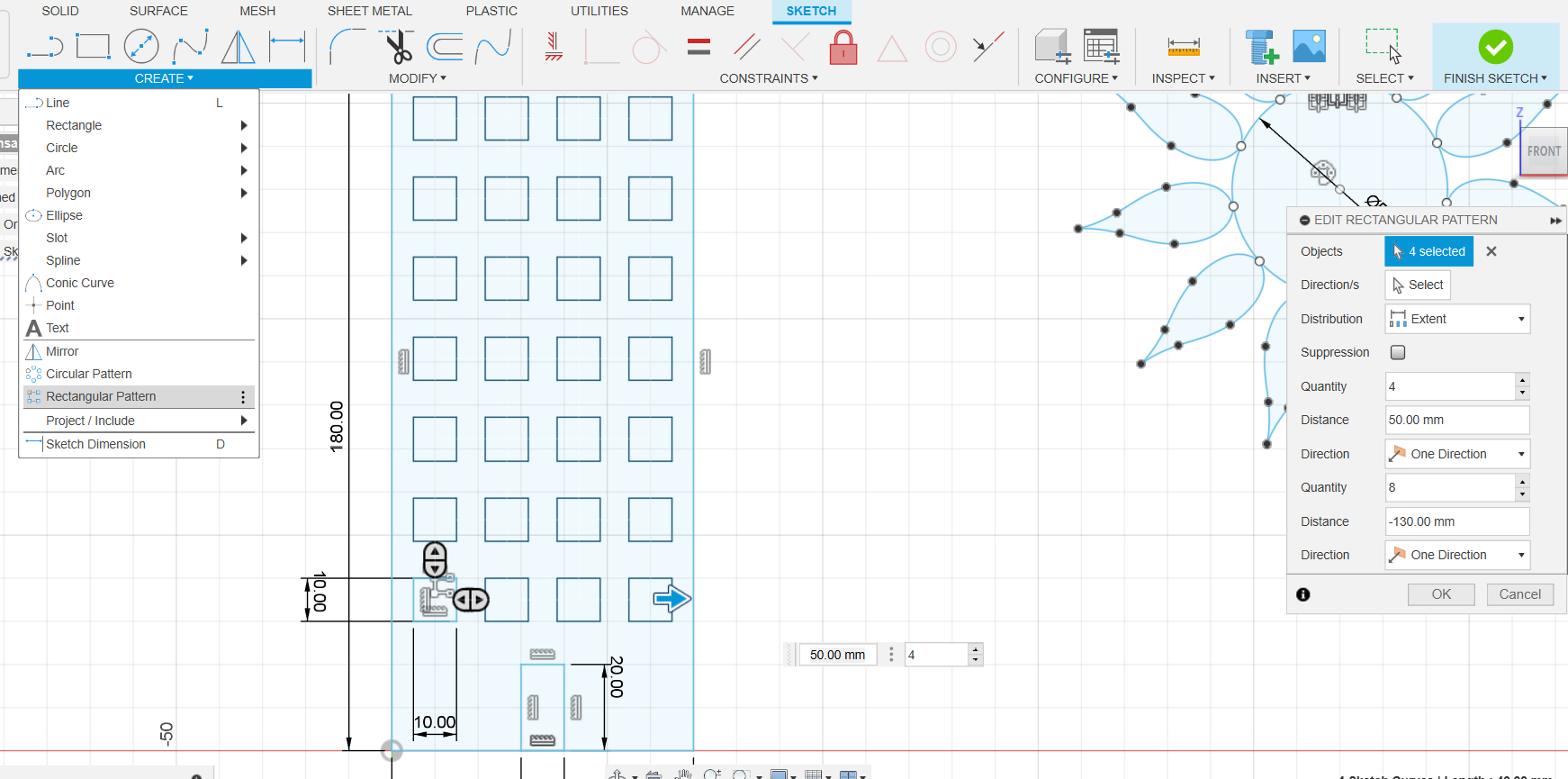Screen dimensions: 1568x779
Task: Click the Direction/s Select button
Action: [x=1418, y=285]
